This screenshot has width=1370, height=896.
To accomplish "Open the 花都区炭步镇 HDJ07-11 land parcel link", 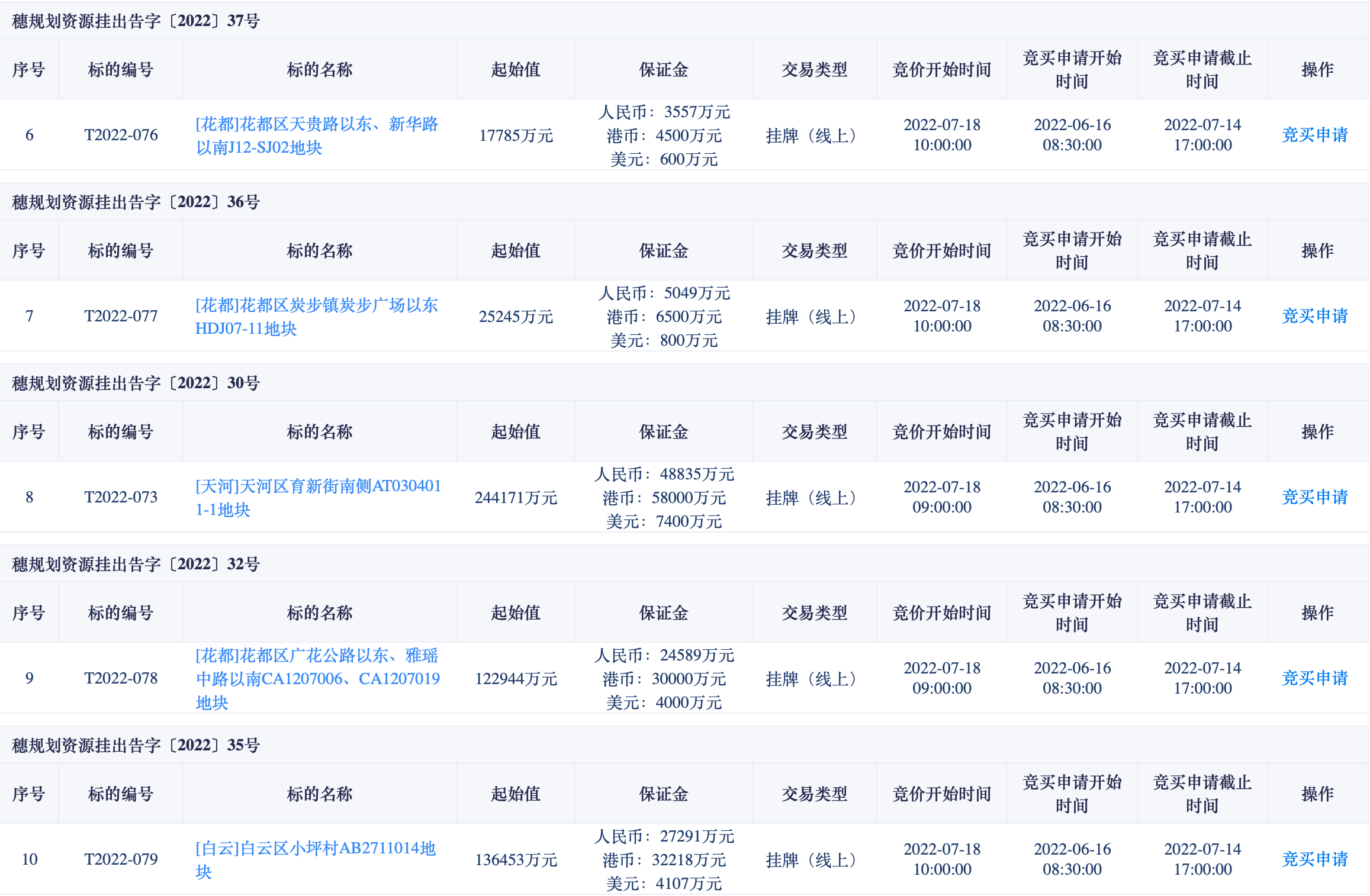I will point(316,317).
